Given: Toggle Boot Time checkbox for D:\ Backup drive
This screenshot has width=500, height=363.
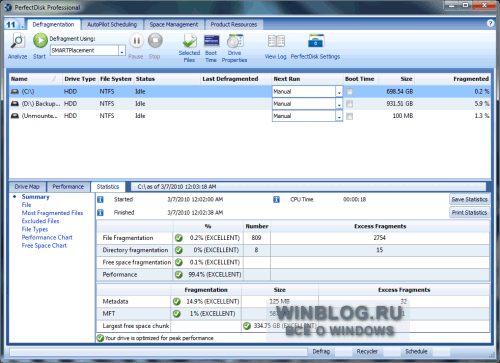Looking at the screenshot, I should 349,104.
